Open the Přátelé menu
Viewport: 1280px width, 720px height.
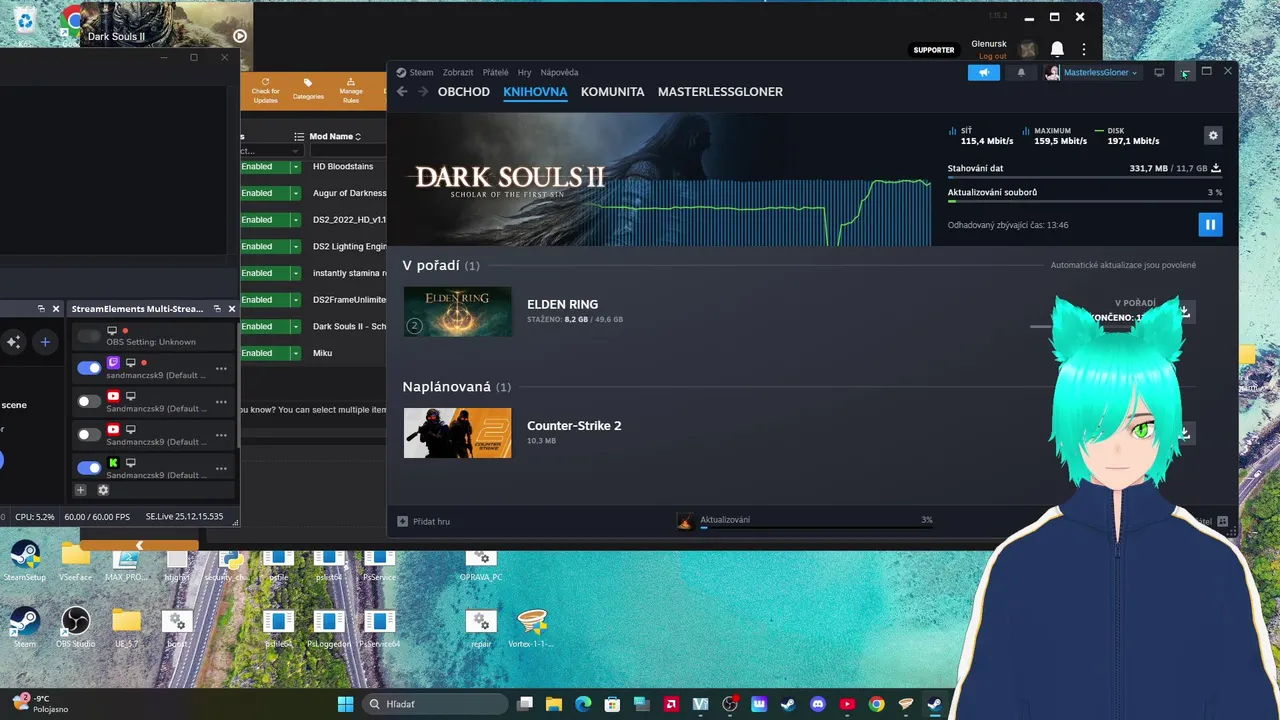(496, 72)
